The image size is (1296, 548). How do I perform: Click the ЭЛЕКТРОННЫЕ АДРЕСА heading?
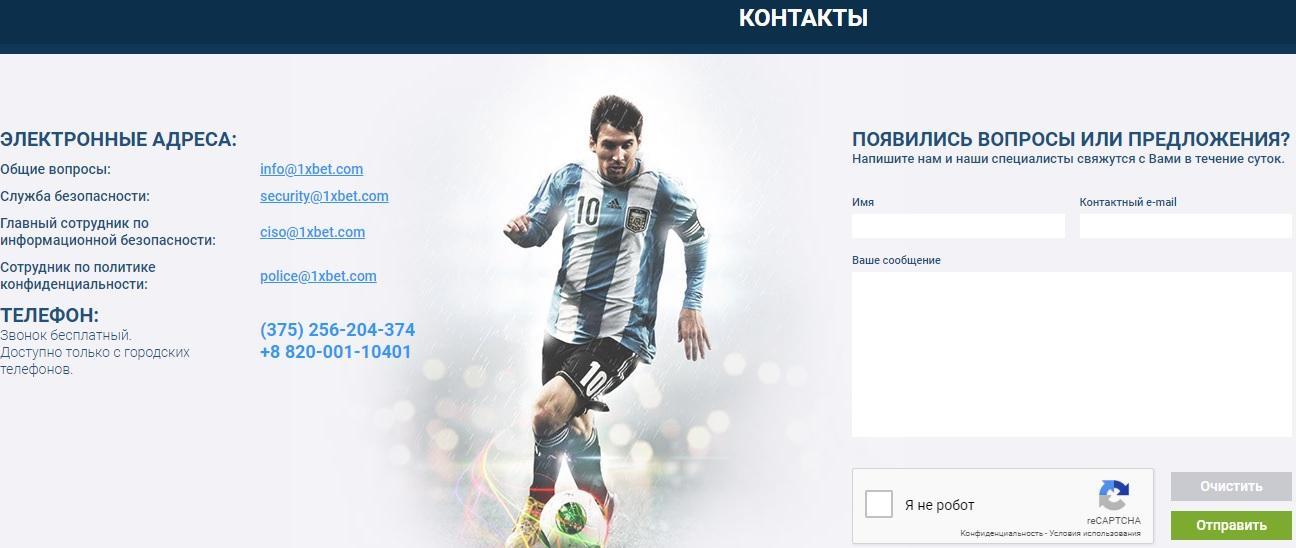[119, 139]
